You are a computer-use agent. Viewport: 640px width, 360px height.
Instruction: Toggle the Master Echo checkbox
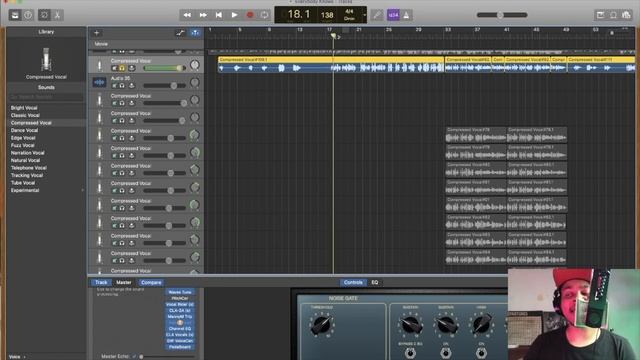point(134,356)
